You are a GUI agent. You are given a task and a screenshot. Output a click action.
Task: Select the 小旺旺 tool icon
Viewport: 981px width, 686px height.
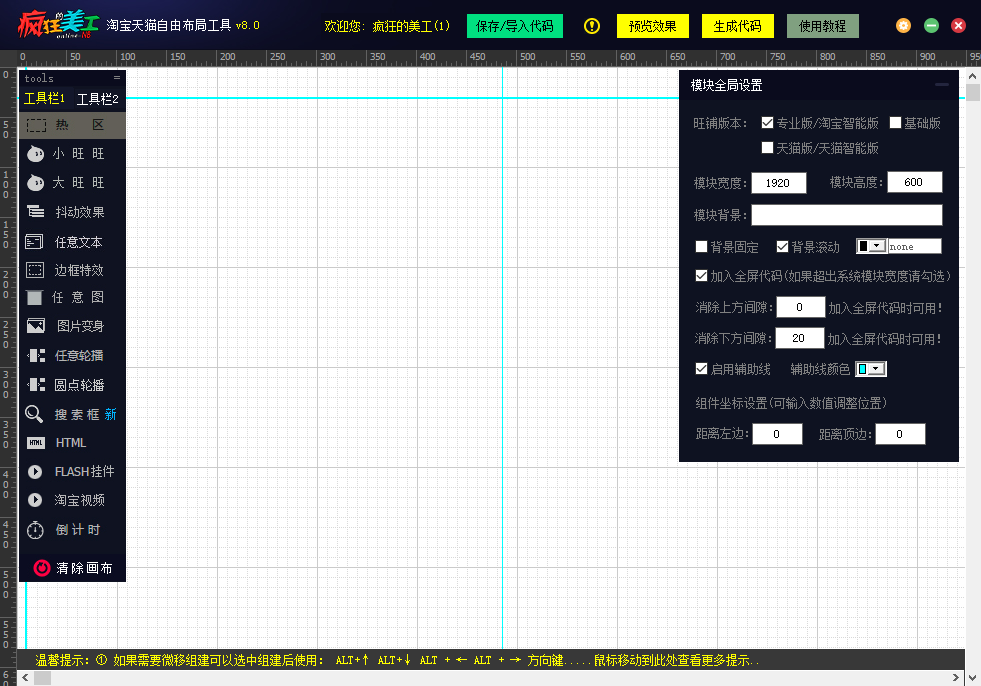[x=36, y=153]
